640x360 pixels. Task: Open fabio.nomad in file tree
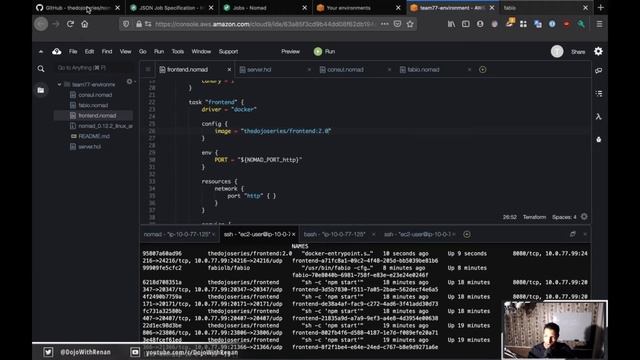93,105
